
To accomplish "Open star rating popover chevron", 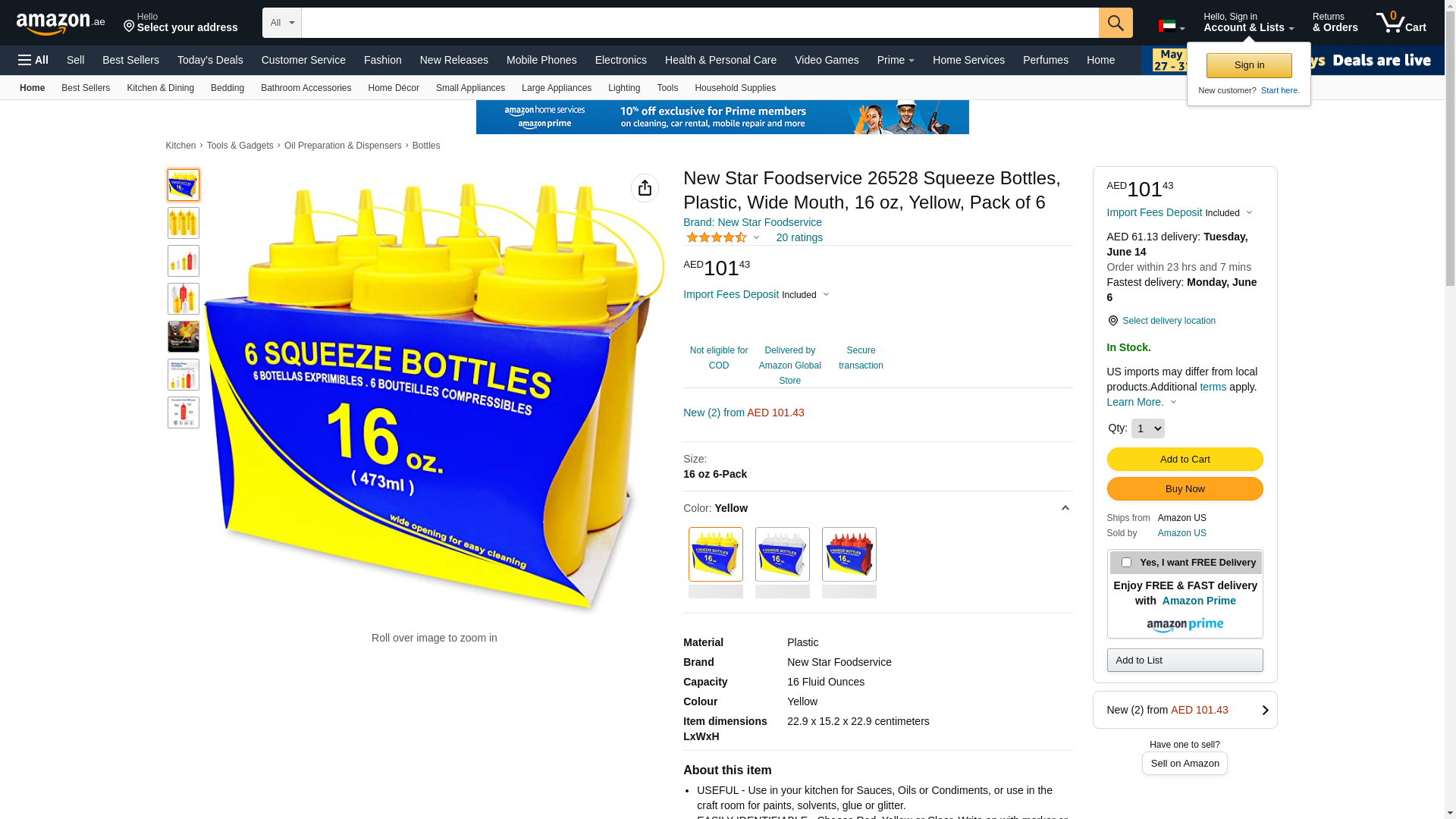I will click(756, 237).
